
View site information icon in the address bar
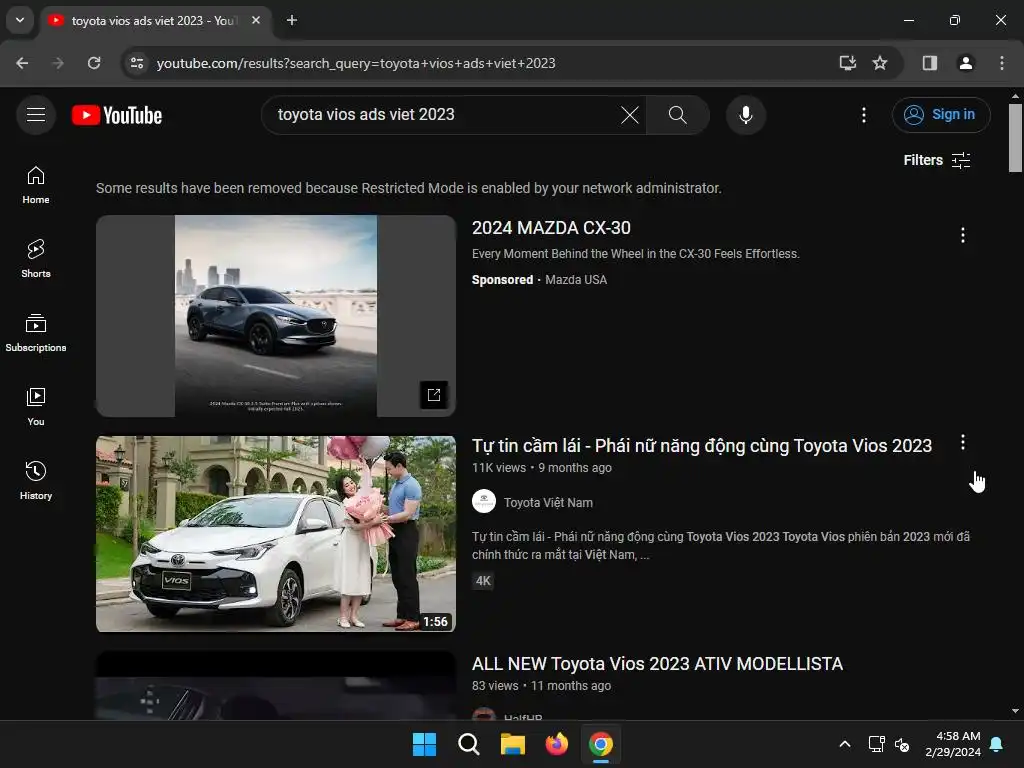[137, 63]
